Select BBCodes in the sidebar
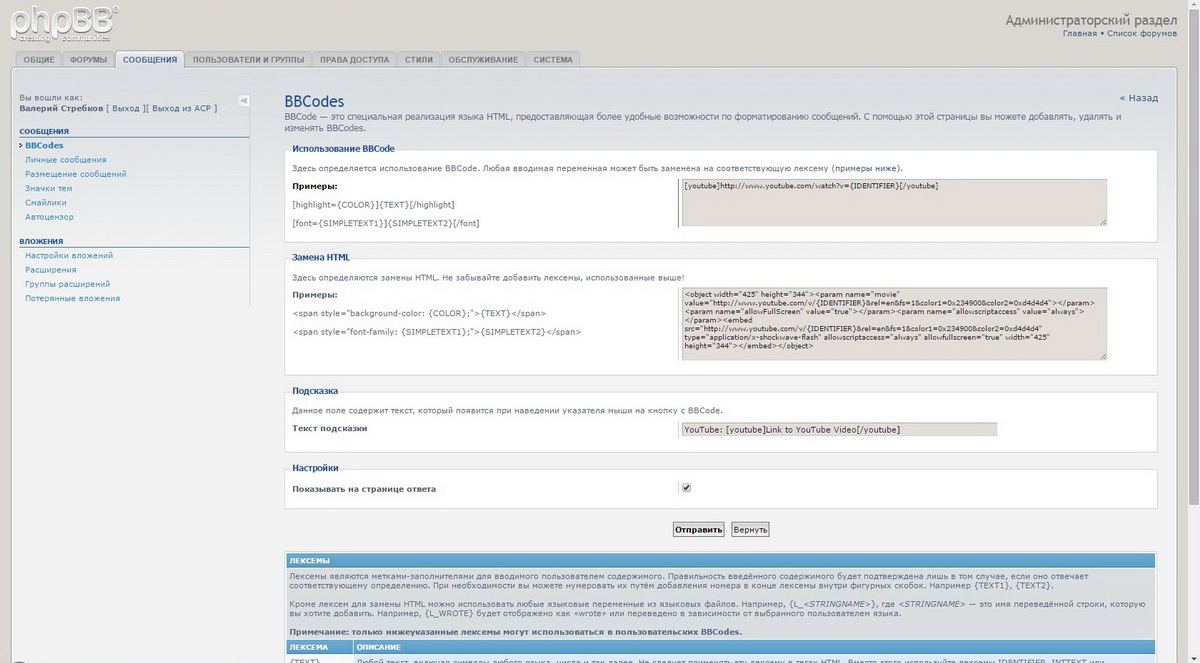 (x=44, y=146)
